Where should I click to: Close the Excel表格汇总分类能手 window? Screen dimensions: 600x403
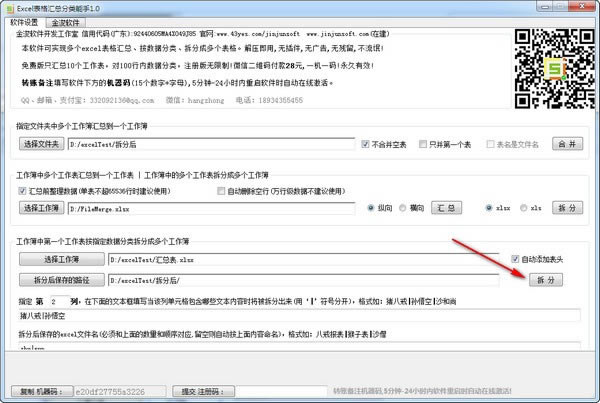[582, 6]
